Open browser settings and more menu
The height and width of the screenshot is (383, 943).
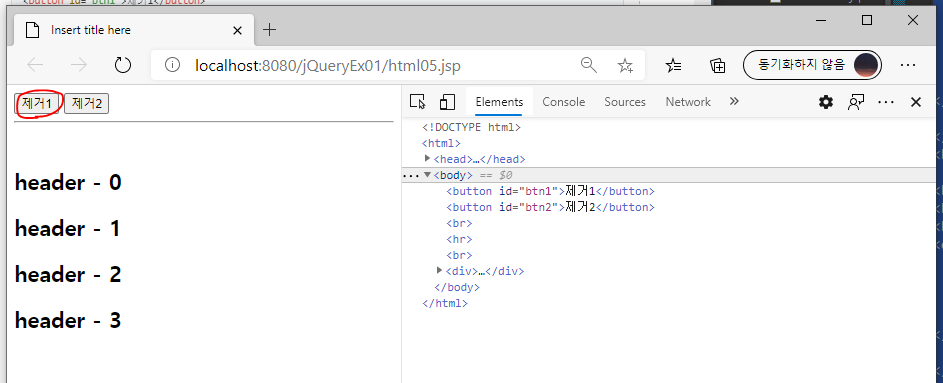click(908, 65)
